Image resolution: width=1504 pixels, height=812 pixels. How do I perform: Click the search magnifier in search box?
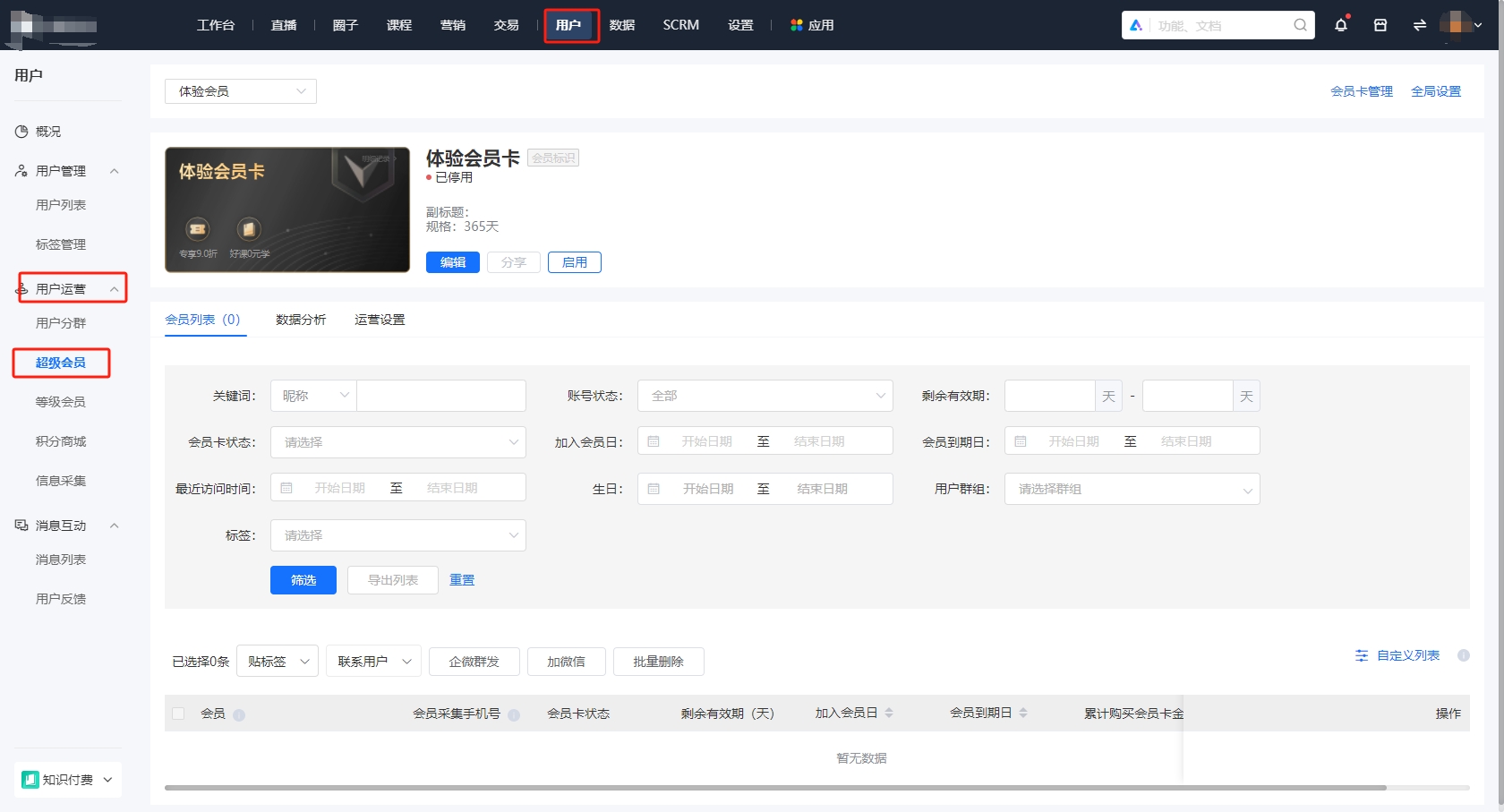click(1299, 25)
